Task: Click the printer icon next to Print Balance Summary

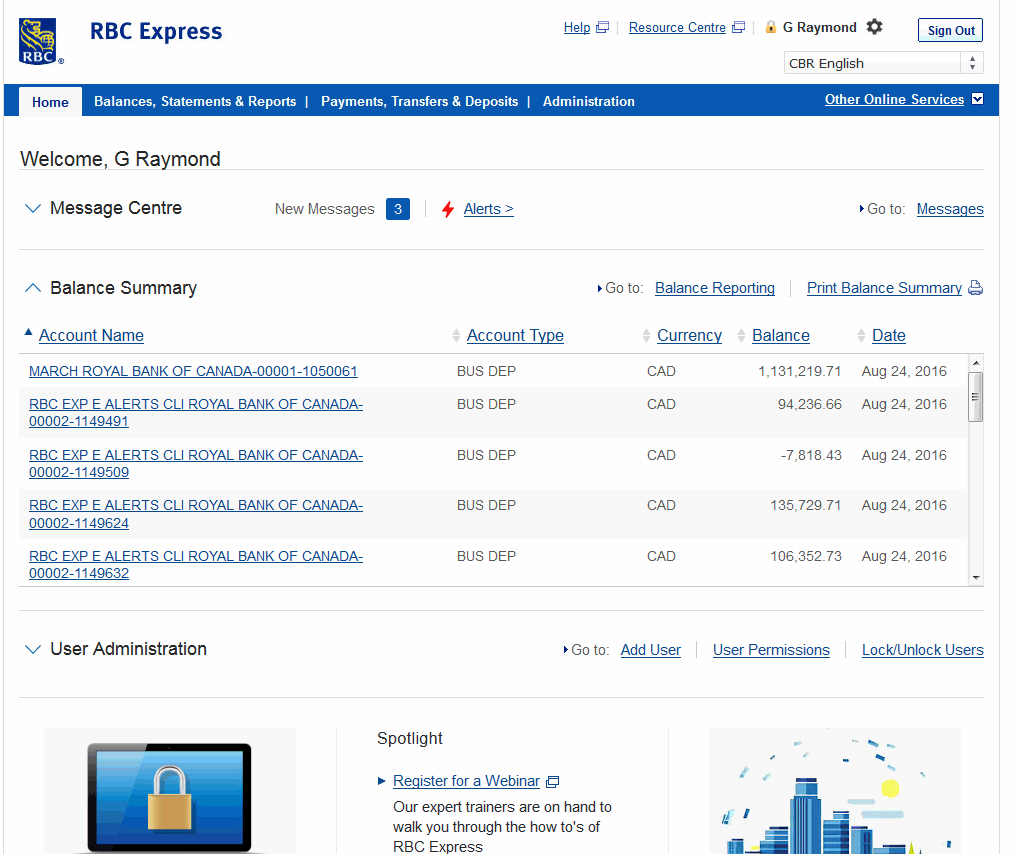Action: pyautogui.click(x=975, y=288)
